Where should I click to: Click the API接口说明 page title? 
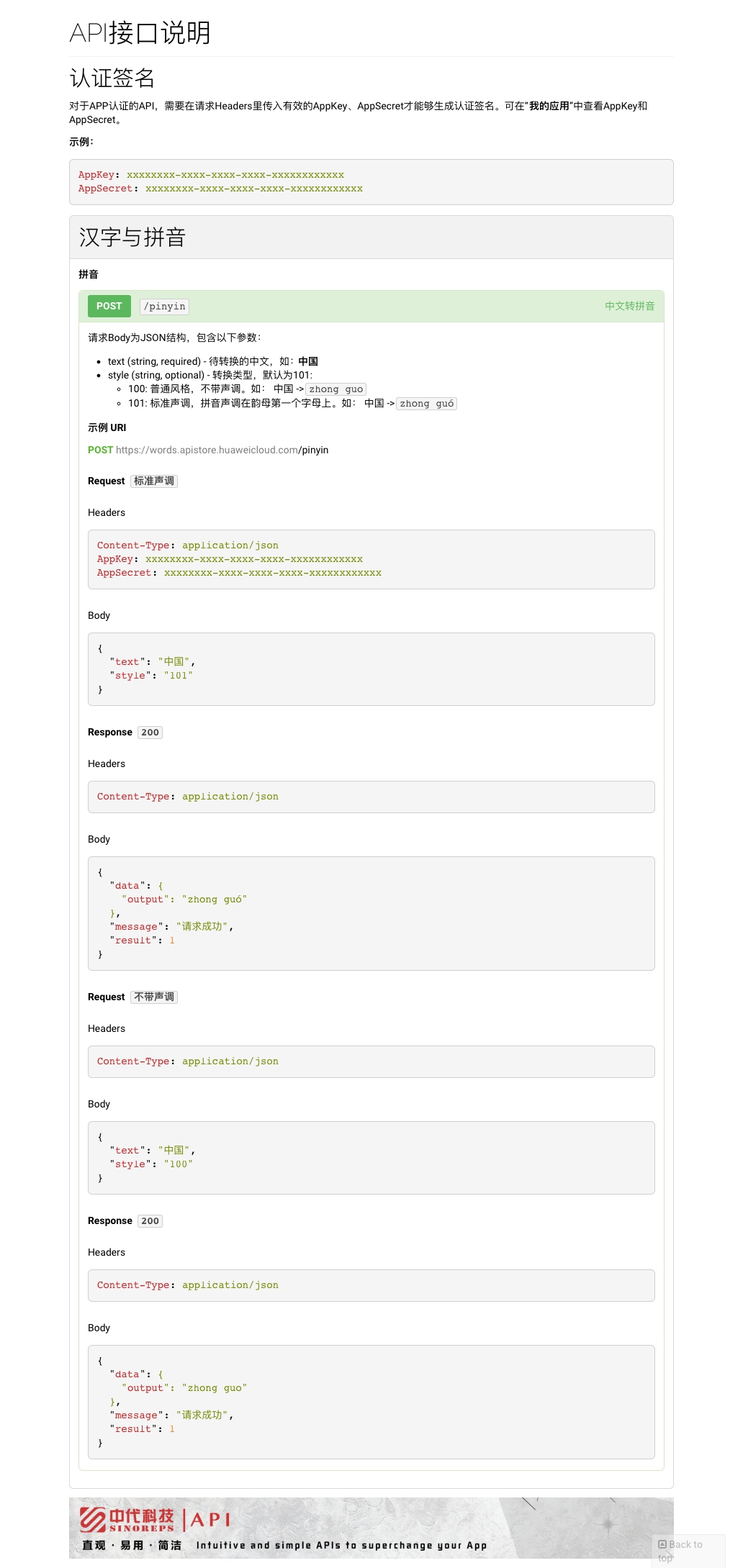(140, 33)
